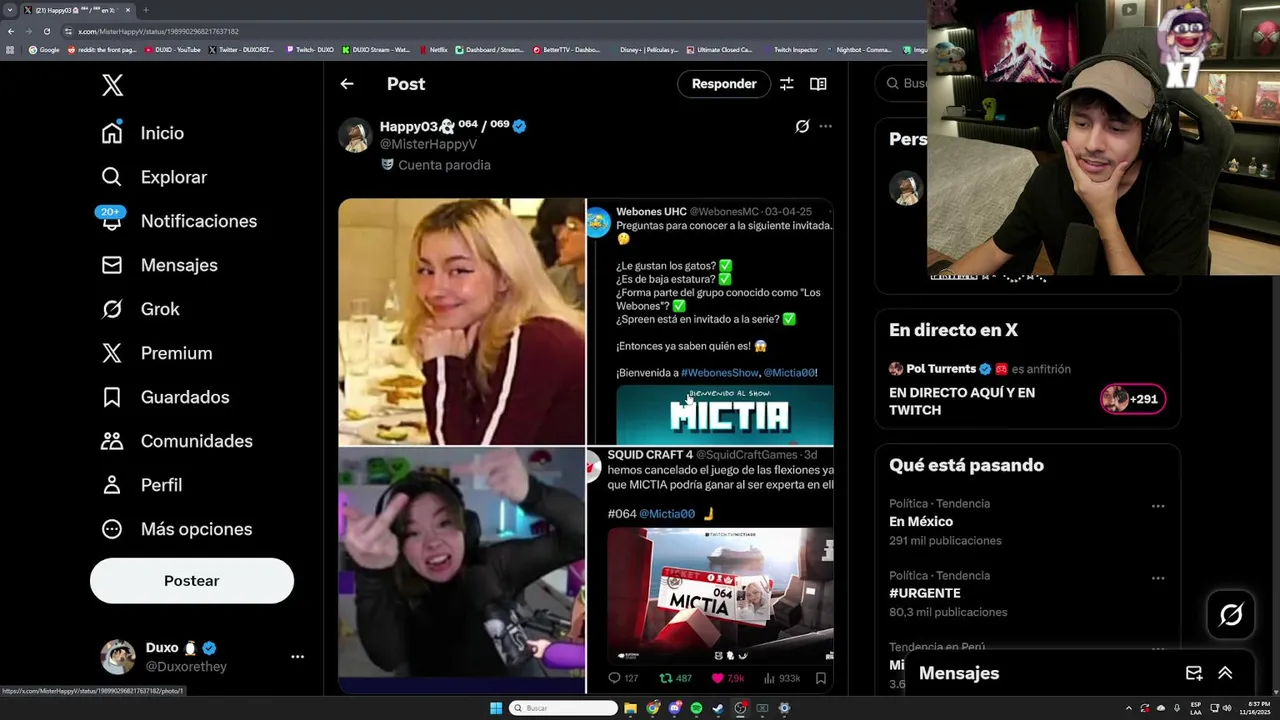Screen dimensions: 1280x720
Task: Click the Duxo profile avatar
Action: (x=118, y=657)
